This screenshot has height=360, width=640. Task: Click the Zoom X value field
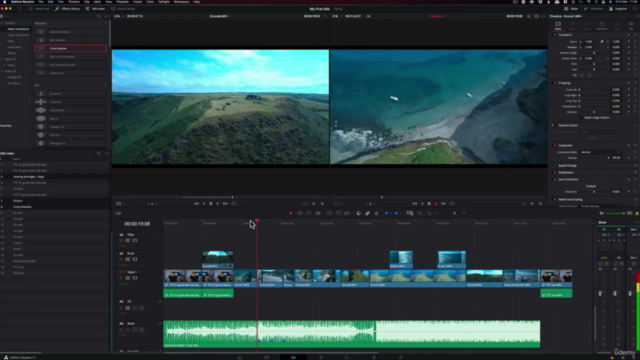[588, 42]
